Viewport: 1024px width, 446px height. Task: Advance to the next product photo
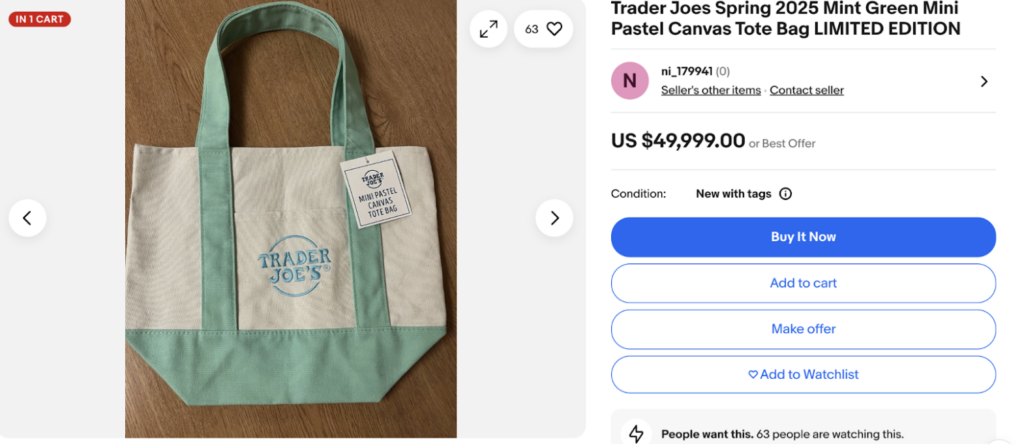[x=554, y=218]
